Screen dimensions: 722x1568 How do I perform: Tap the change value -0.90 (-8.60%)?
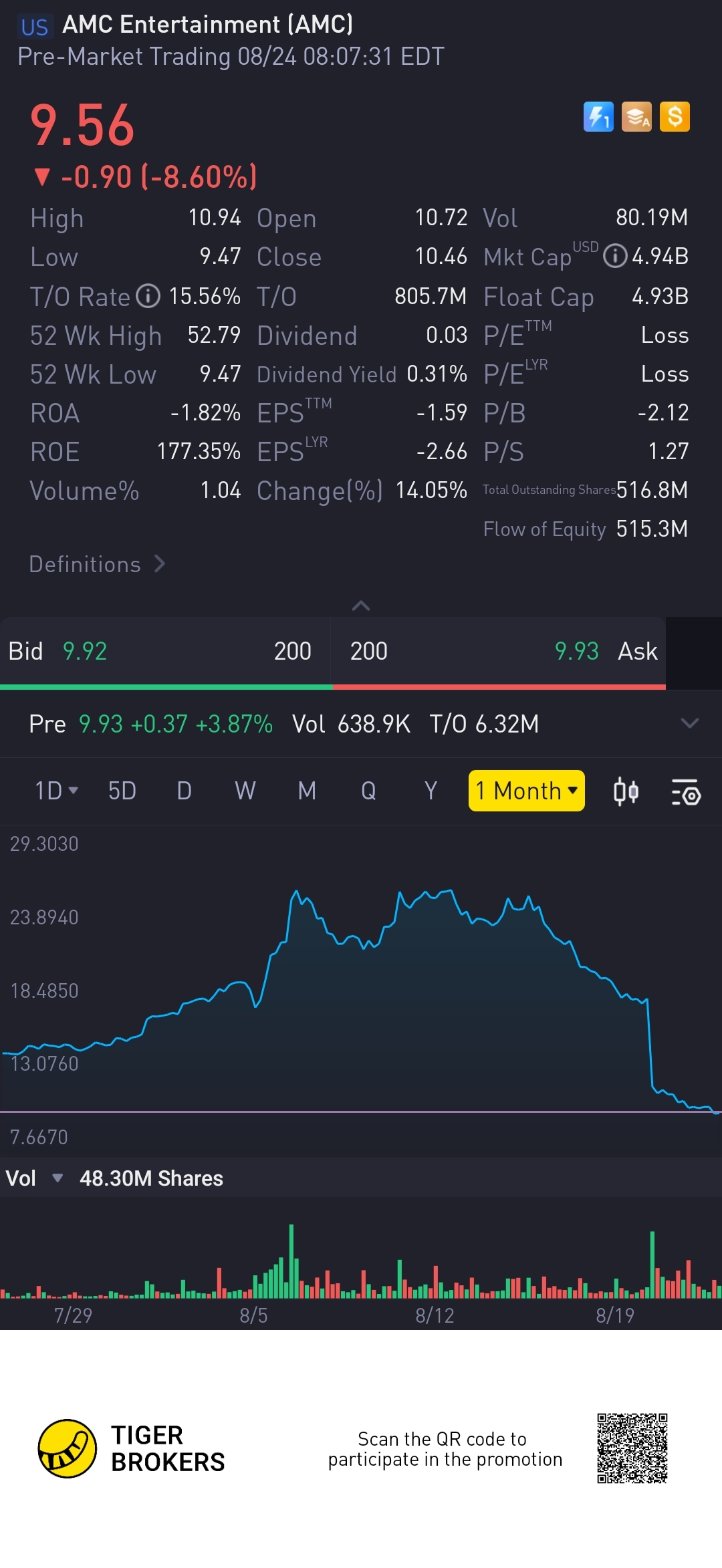[145, 177]
